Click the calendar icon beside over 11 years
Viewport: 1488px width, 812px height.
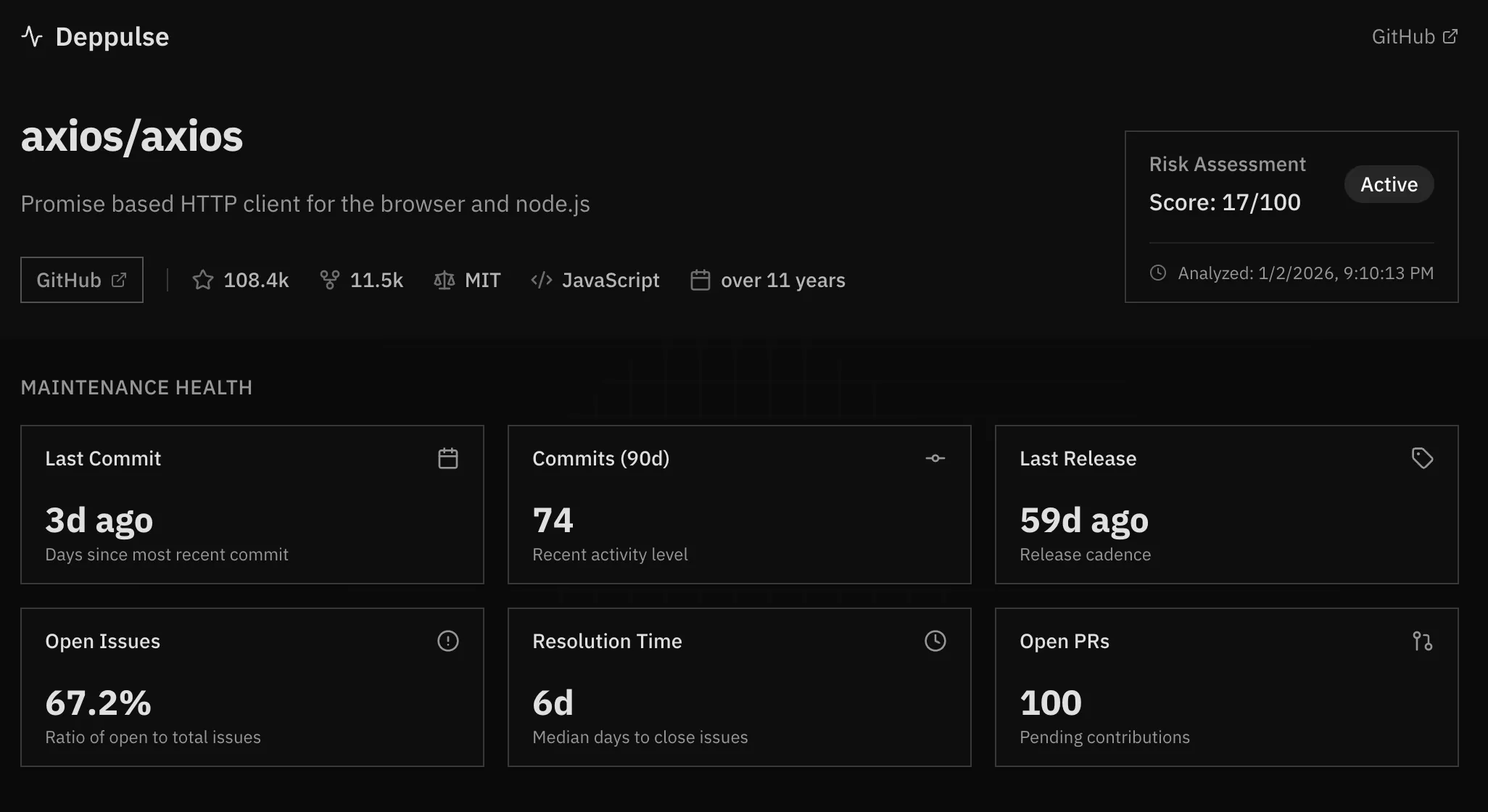pyautogui.click(x=700, y=280)
